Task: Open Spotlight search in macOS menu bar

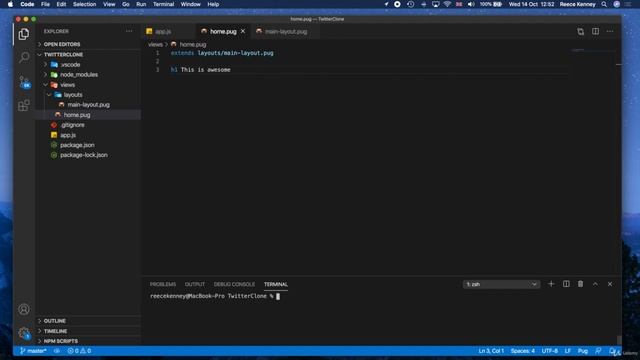Action: (x=604, y=4)
